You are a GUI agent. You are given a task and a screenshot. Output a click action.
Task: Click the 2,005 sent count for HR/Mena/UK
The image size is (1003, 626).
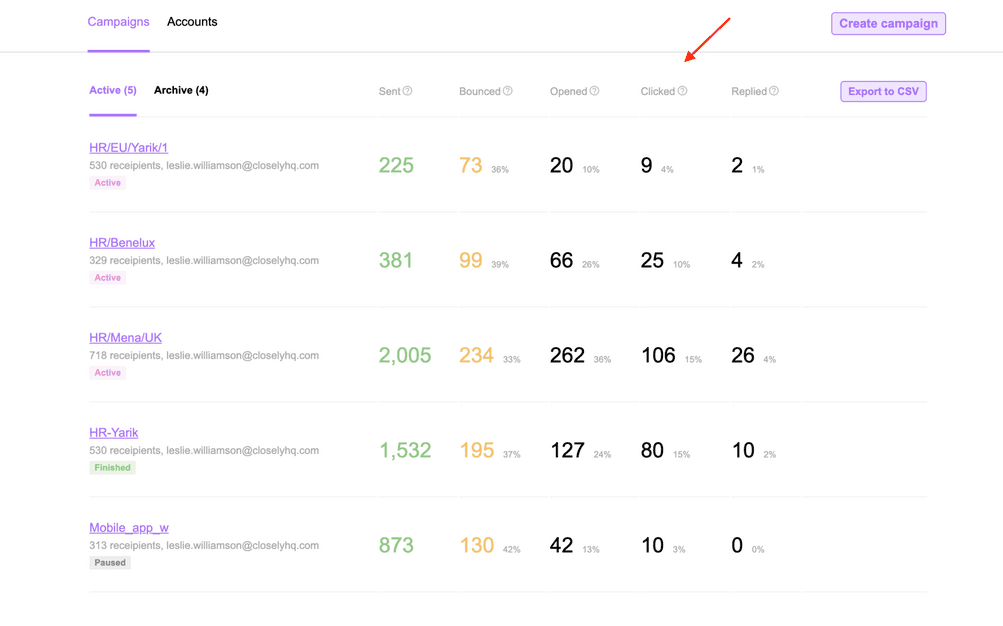click(x=405, y=355)
